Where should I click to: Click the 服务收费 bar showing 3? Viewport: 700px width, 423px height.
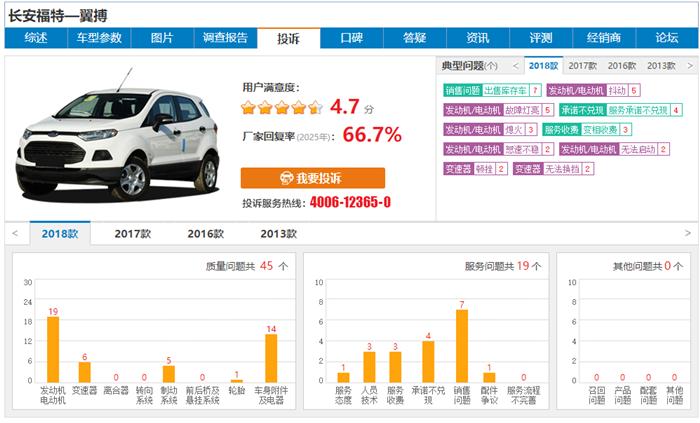coord(395,367)
